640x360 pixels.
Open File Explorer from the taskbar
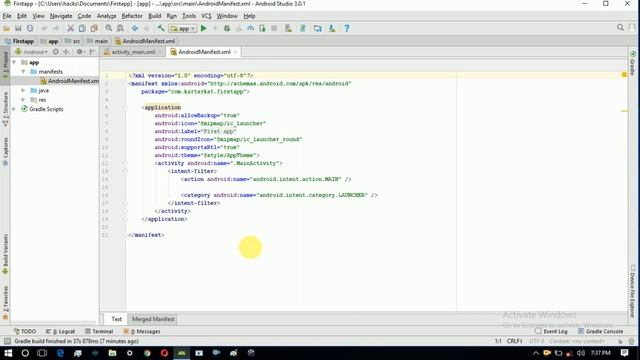point(112,353)
